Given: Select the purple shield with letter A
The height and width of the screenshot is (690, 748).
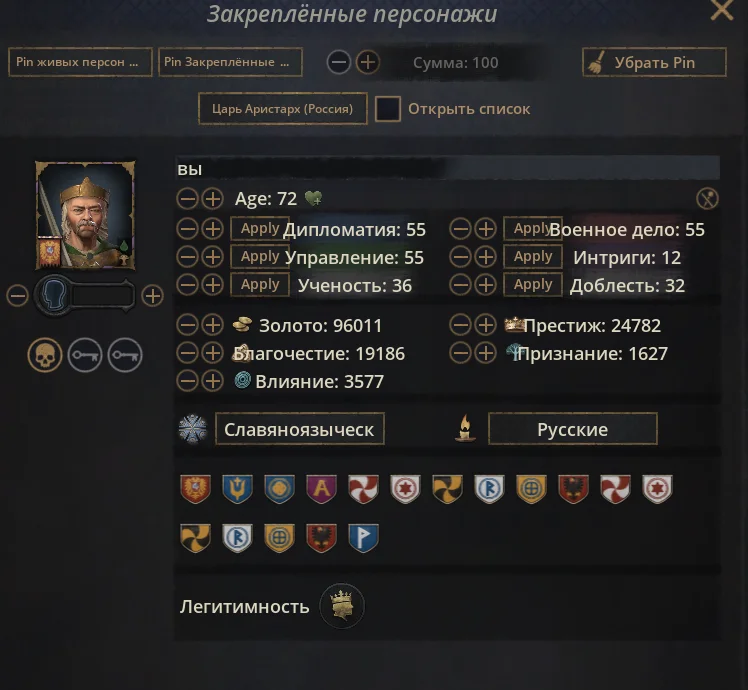Looking at the screenshot, I should click(x=322, y=489).
